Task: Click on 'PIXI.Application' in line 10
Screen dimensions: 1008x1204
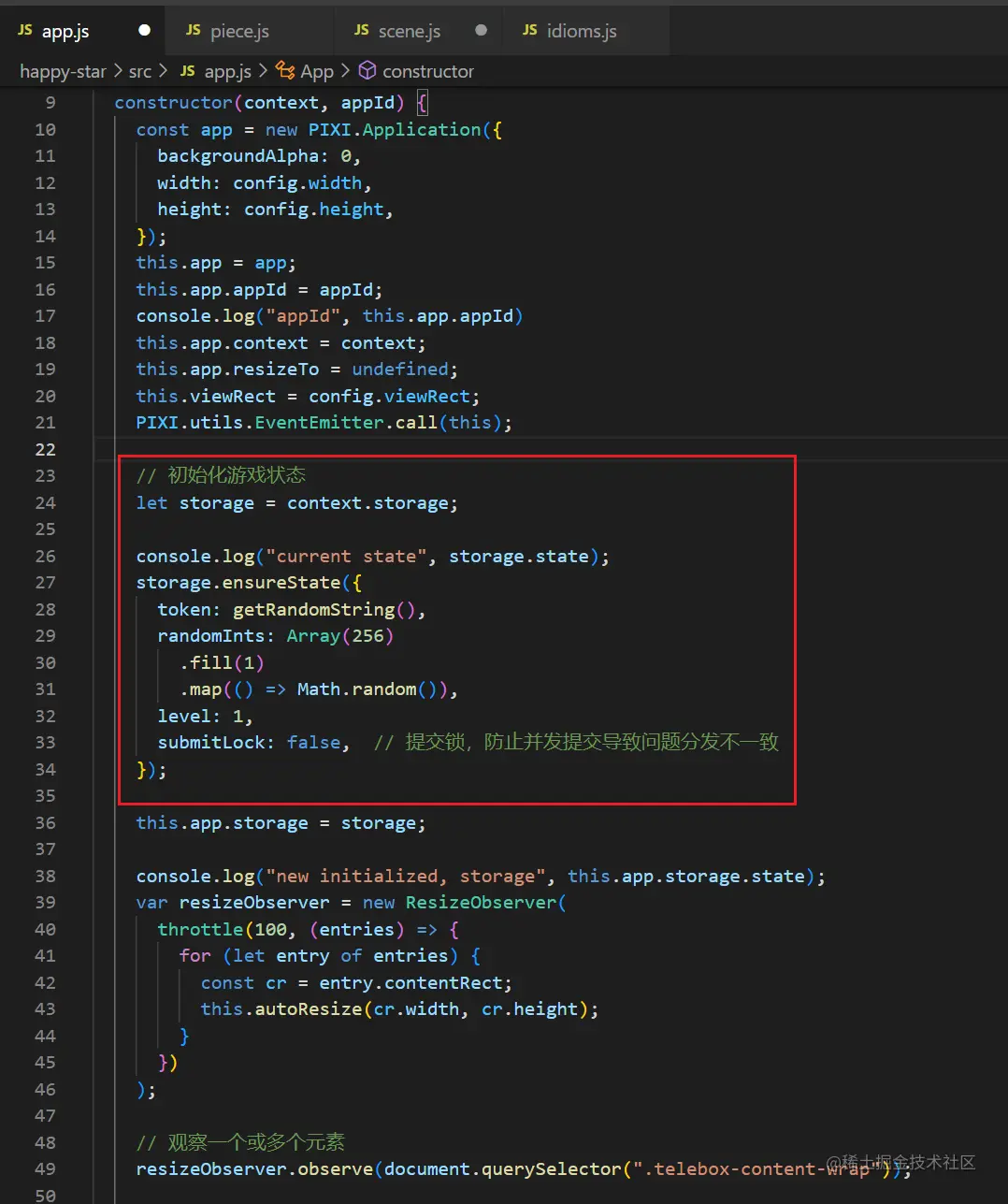Action: [395, 129]
